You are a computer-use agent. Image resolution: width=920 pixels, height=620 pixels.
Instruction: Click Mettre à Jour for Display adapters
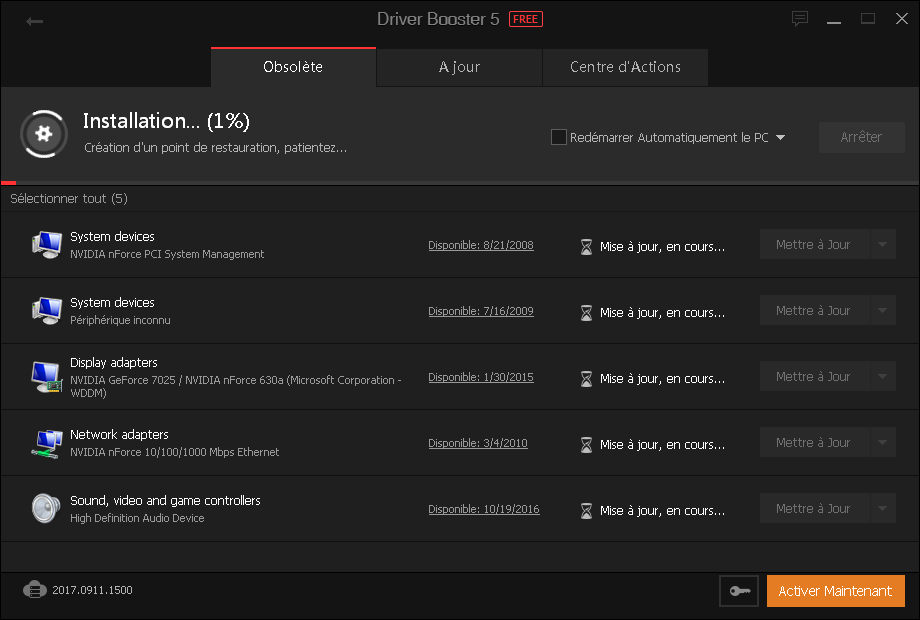click(x=814, y=377)
